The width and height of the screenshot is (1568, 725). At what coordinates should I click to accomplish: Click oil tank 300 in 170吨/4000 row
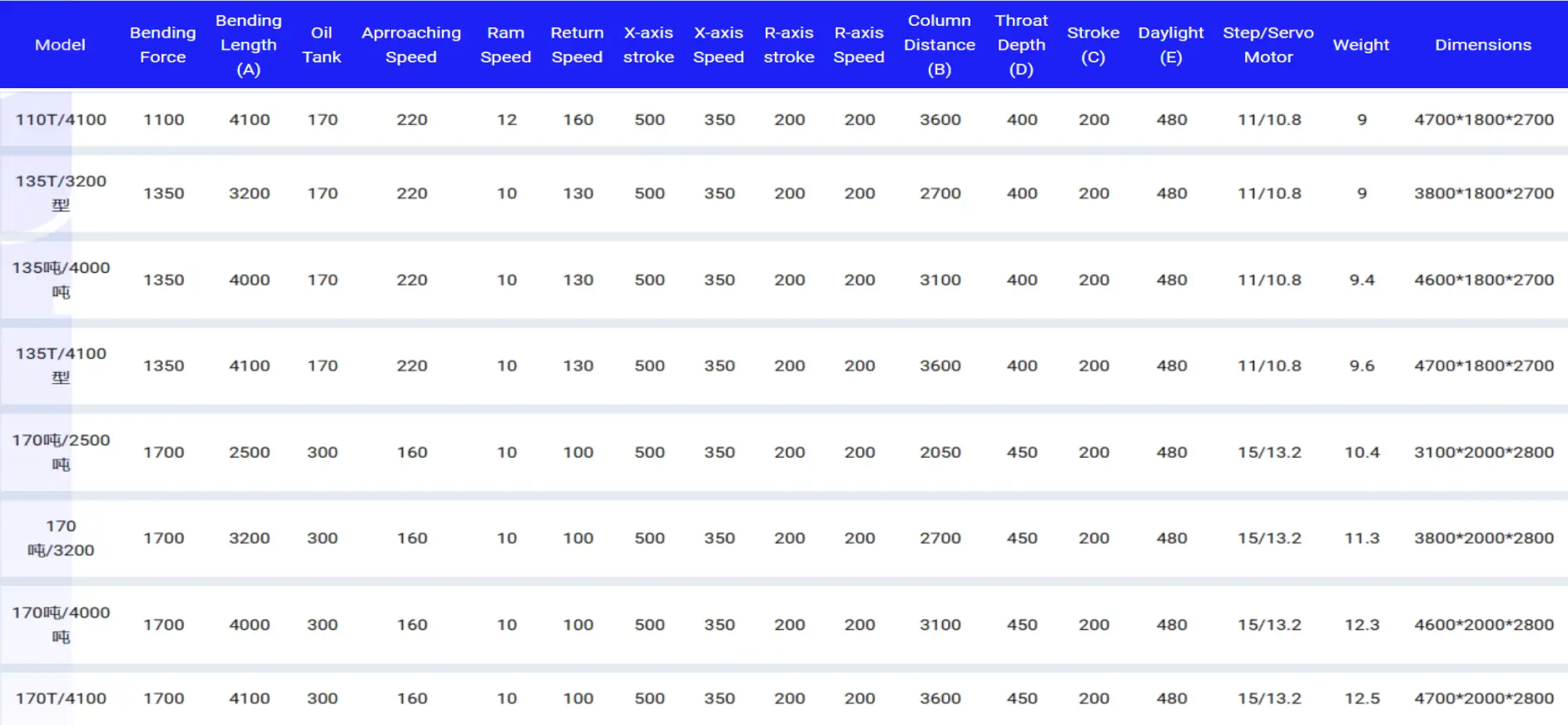pos(322,624)
